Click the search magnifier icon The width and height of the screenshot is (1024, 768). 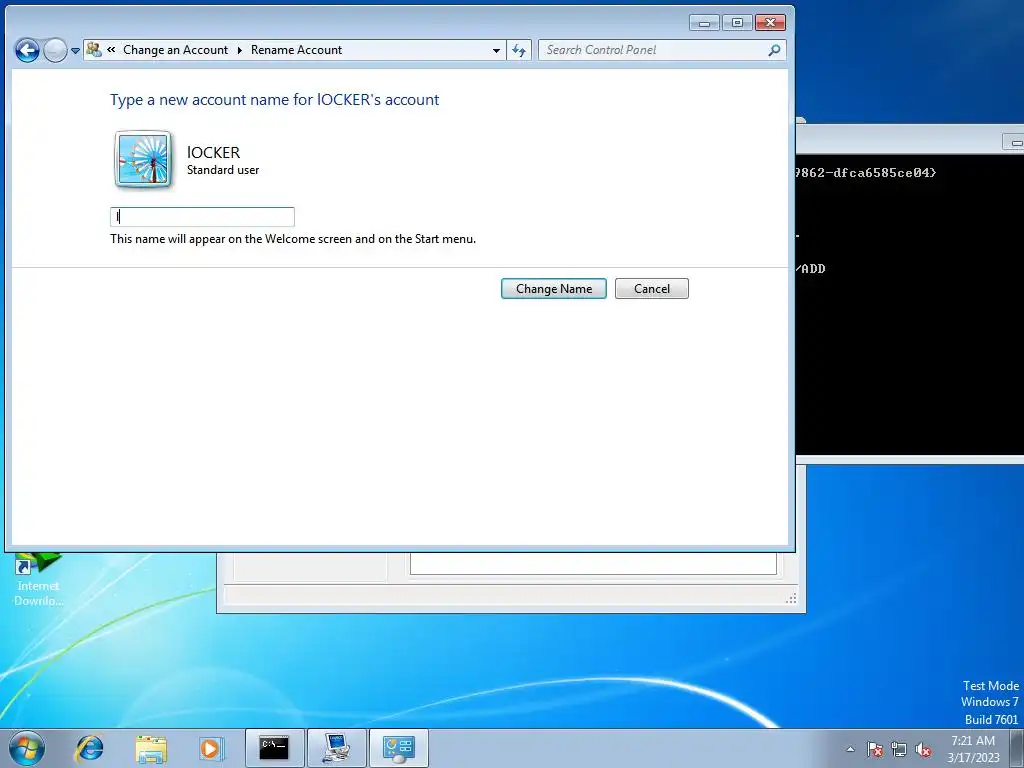point(775,50)
